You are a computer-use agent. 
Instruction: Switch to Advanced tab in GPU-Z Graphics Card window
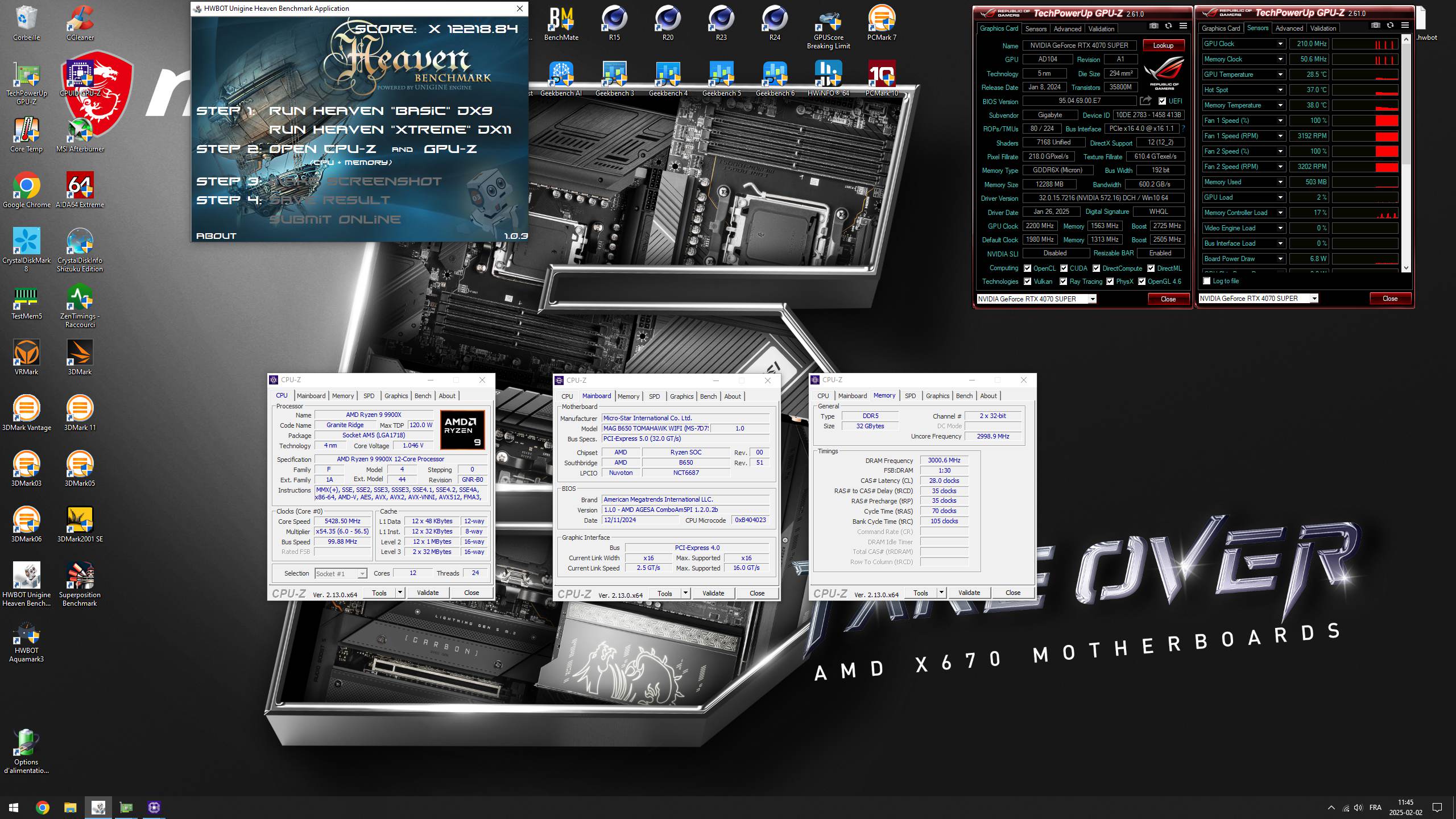point(1067,28)
